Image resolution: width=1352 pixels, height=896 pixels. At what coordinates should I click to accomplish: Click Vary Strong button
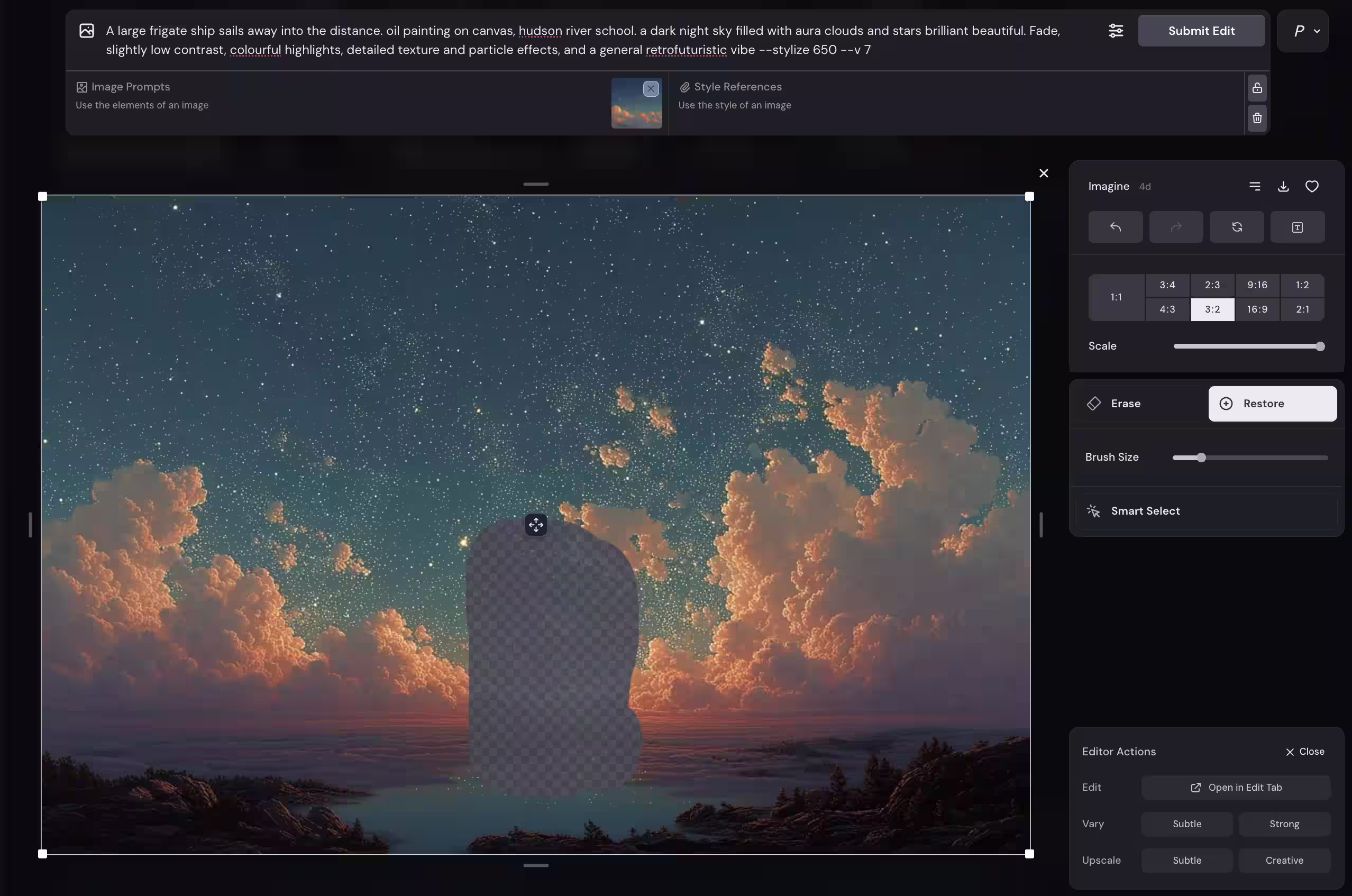[x=1283, y=824]
